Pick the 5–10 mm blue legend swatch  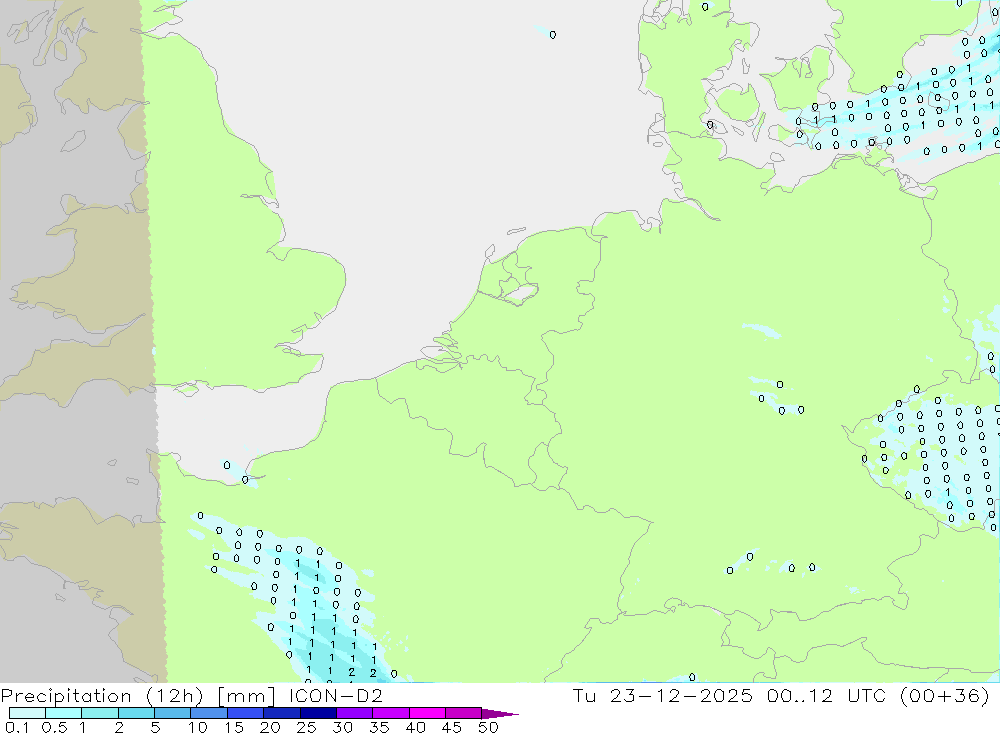(172, 713)
